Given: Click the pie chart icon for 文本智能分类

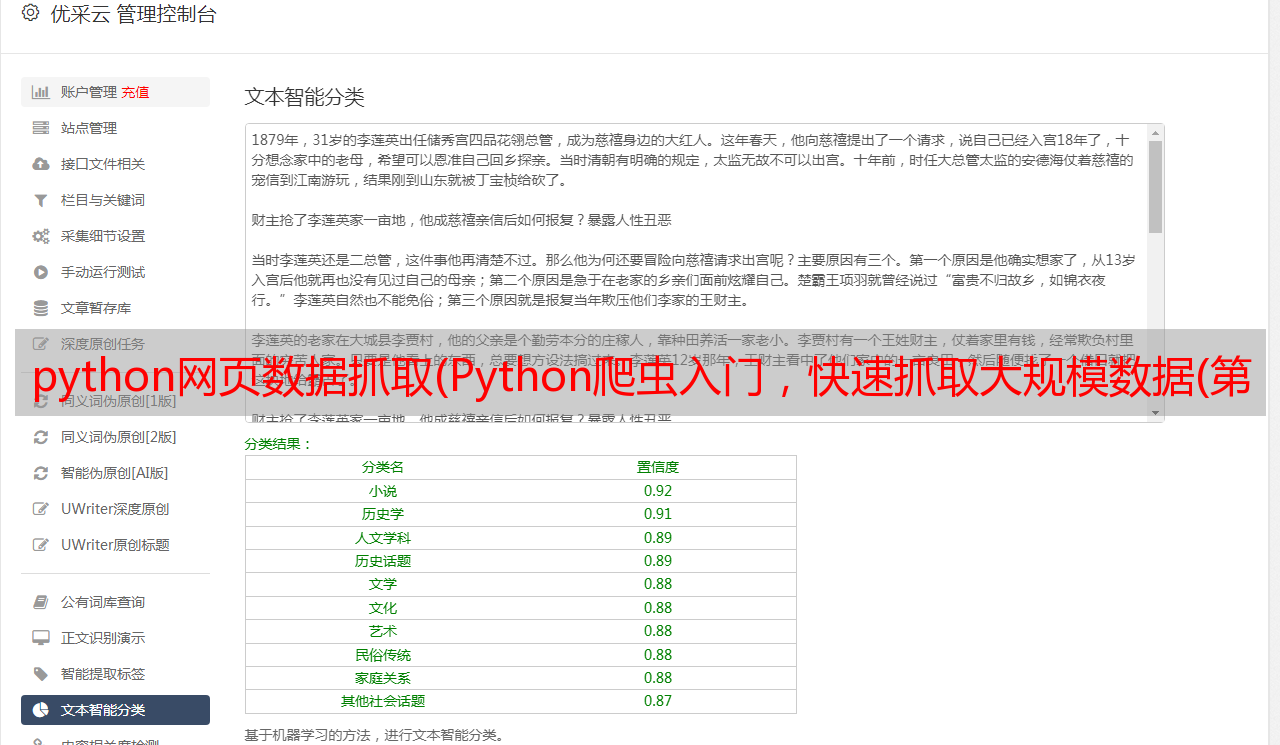Looking at the screenshot, I should point(41,710).
